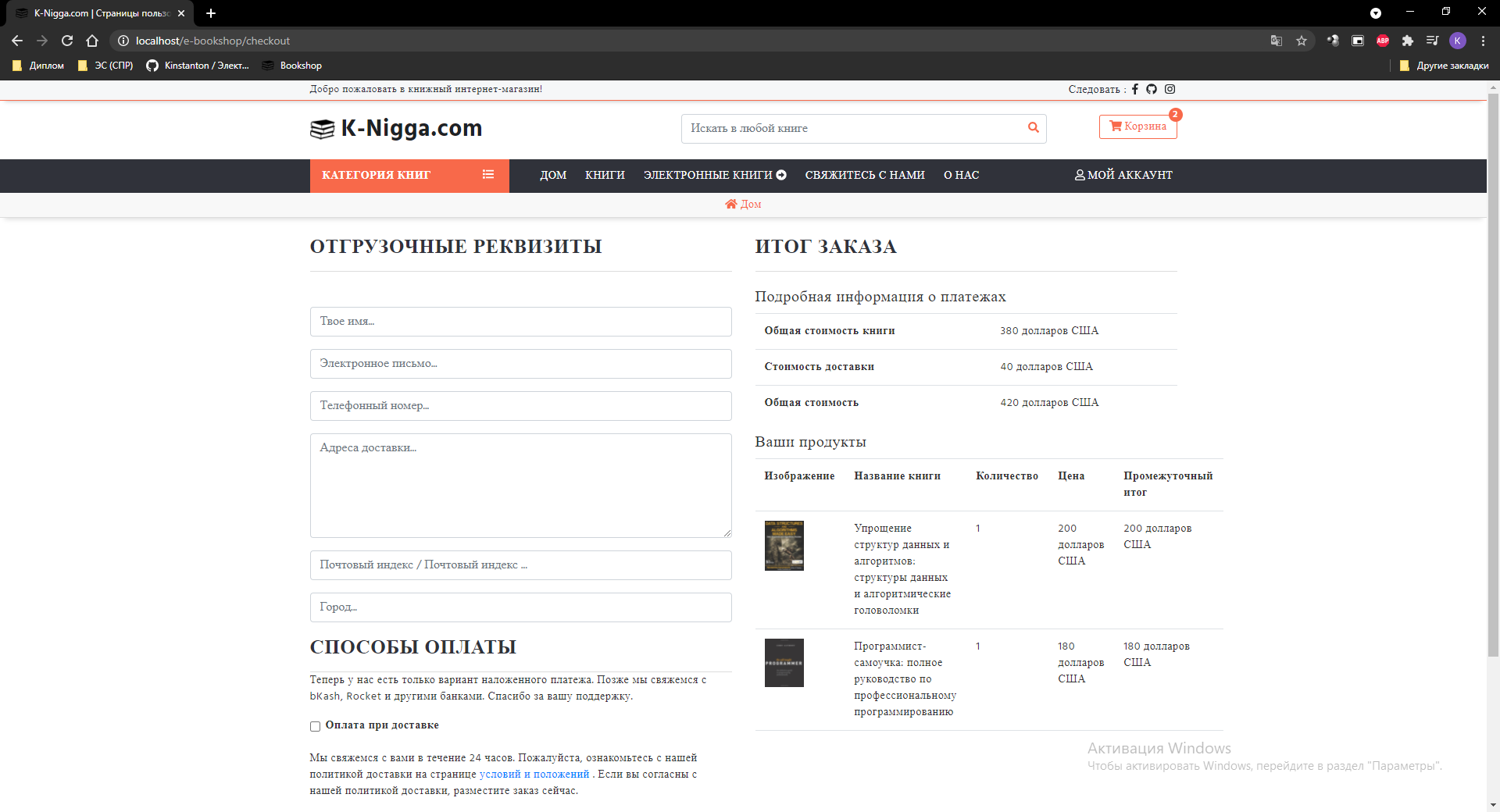Focus the Электронное письмо field
The height and width of the screenshot is (812, 1500).
521,364
